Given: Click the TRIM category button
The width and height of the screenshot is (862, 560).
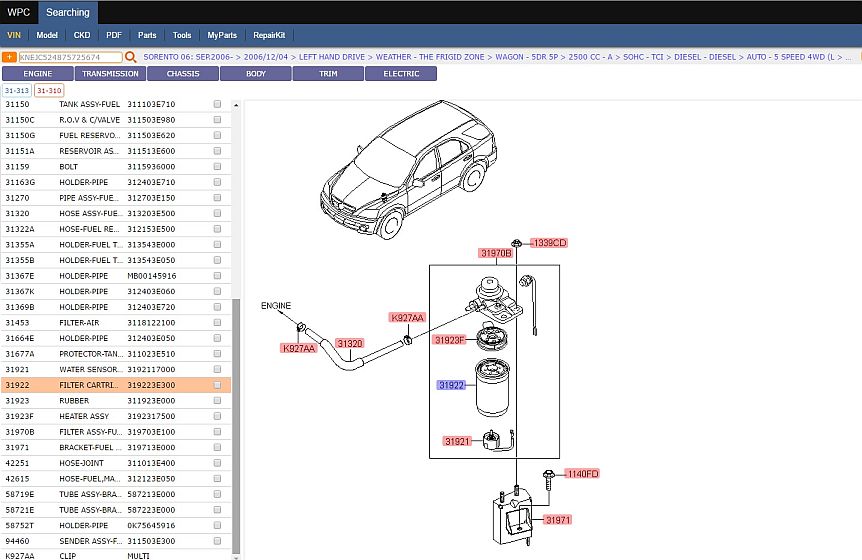Looking at the screenshot, I should coord(328,74).
